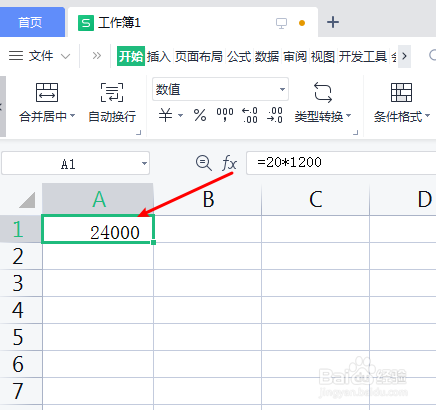Select the 开始 ribbon tab
The image size is (436, 410).
[131, 56]
